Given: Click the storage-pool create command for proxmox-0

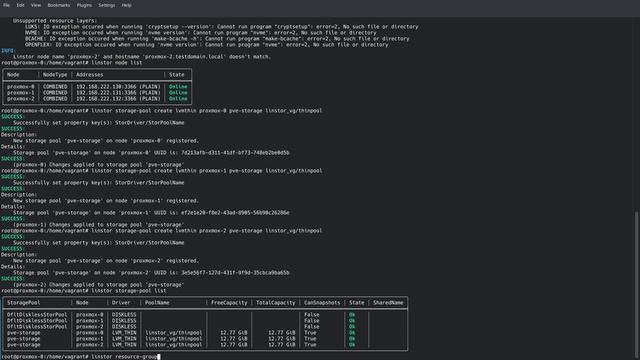Looking at the screenshot, I should 207,111.
